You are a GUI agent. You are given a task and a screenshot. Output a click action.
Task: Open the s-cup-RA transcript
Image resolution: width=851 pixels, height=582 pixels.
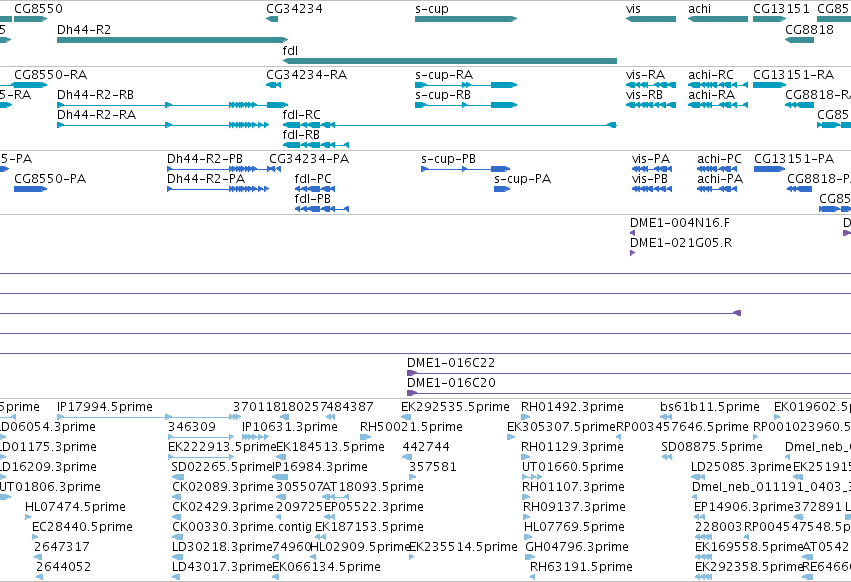(x=444, y=74)
